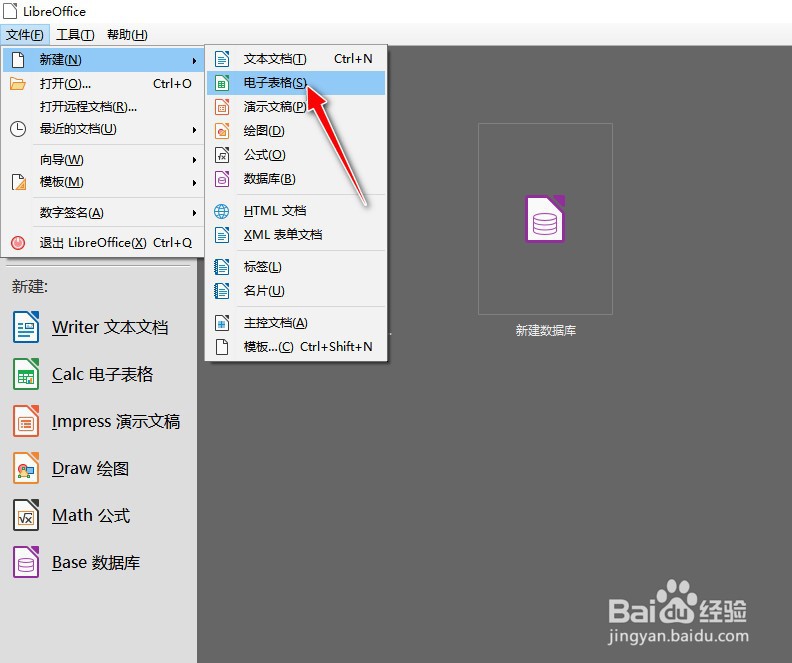Click the Writer document icon in sidebar
The image size is (792, 663).
point(26,327)
